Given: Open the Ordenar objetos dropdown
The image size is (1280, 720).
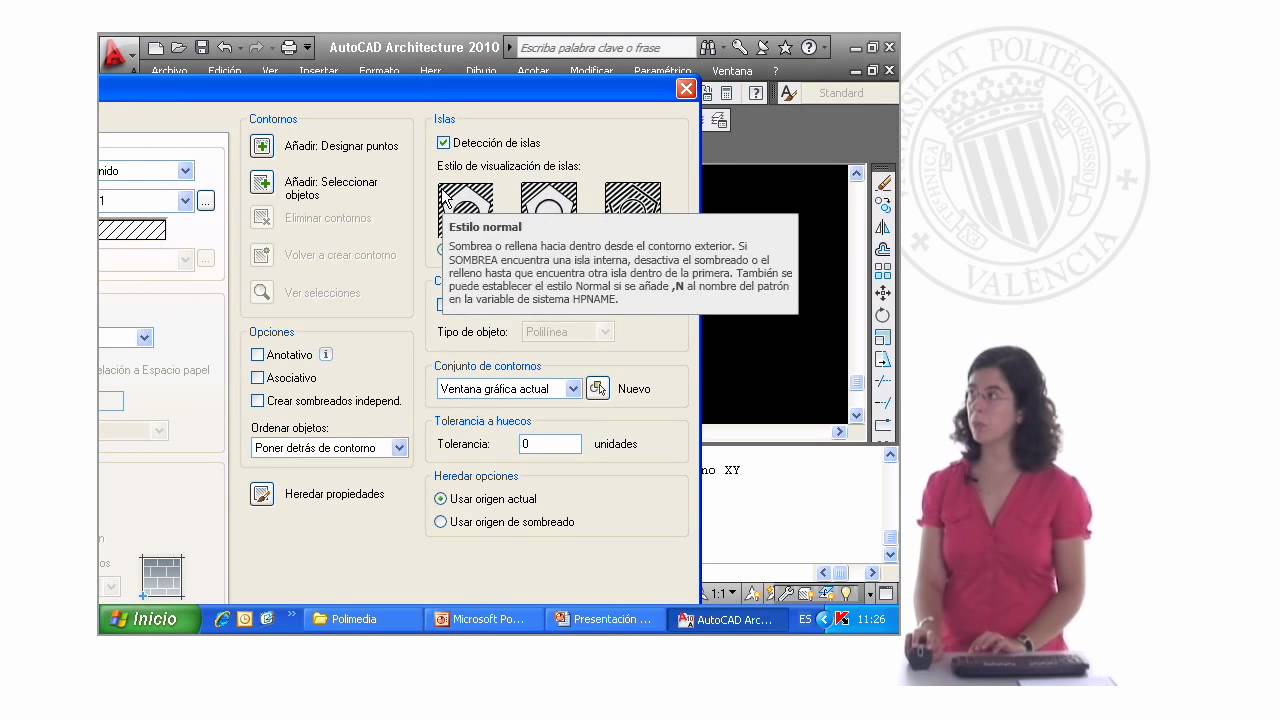Looking at the screenshot, I should click(x=330, y=448).
